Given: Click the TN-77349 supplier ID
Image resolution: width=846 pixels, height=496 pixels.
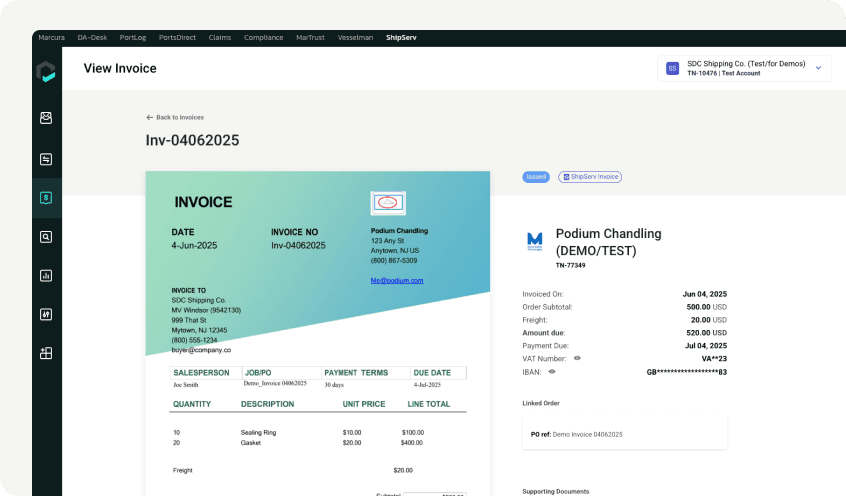Looking at the screenshot, I should coord(570,266).
